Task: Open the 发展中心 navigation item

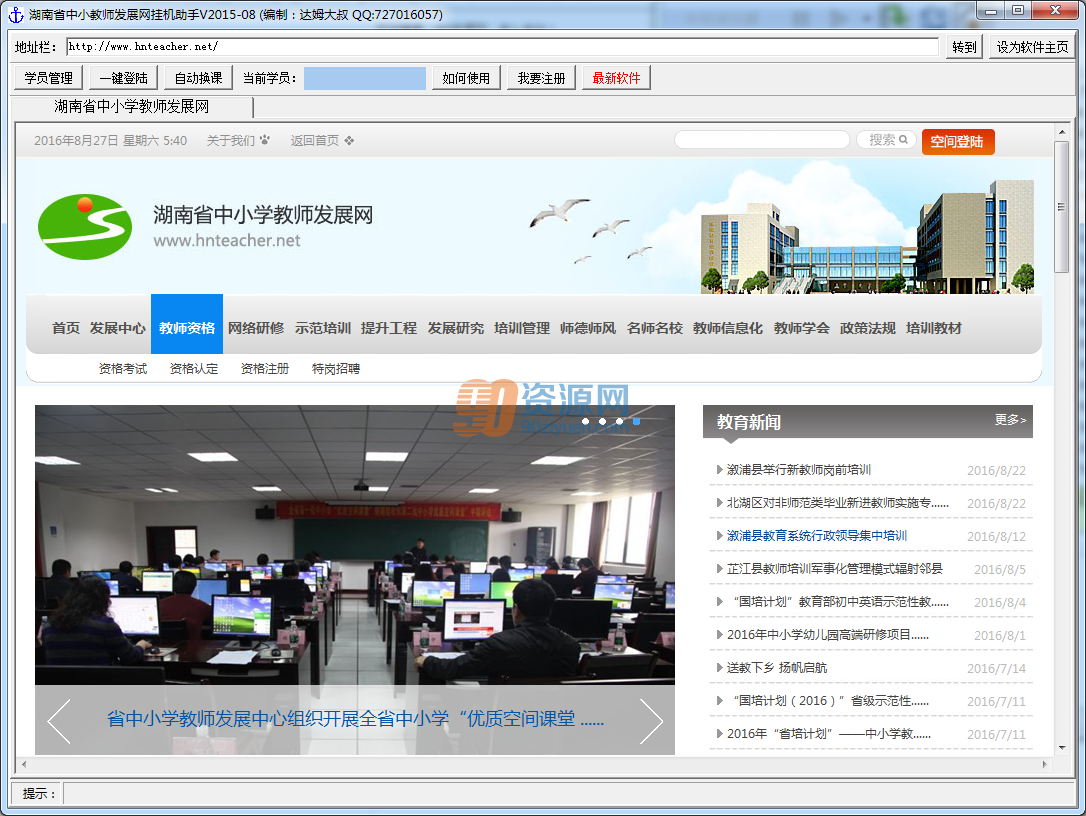Action: 118,328
